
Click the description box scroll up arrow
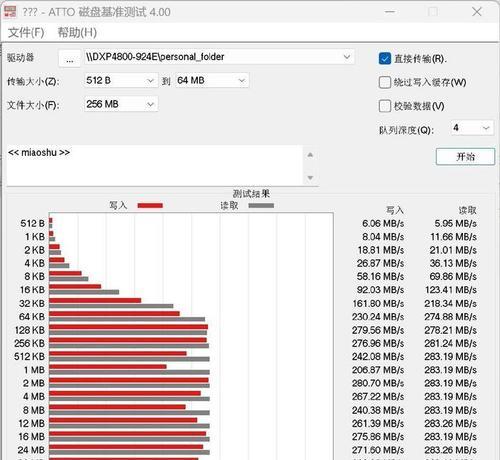(310, 155)
